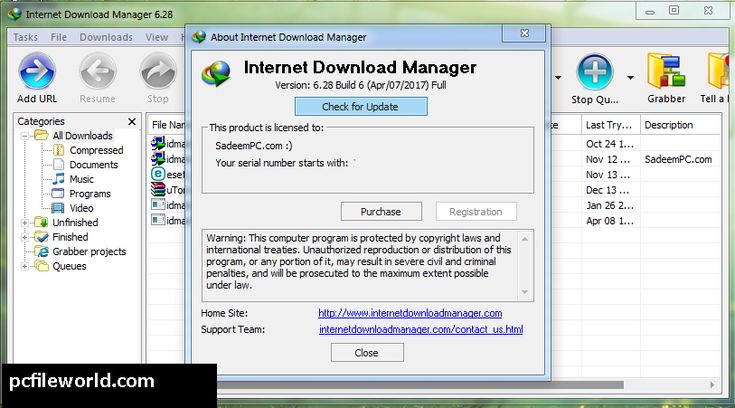Expand the Queues tree node
This screenshot has width=735, height=408.
click(x=25, y=266)
